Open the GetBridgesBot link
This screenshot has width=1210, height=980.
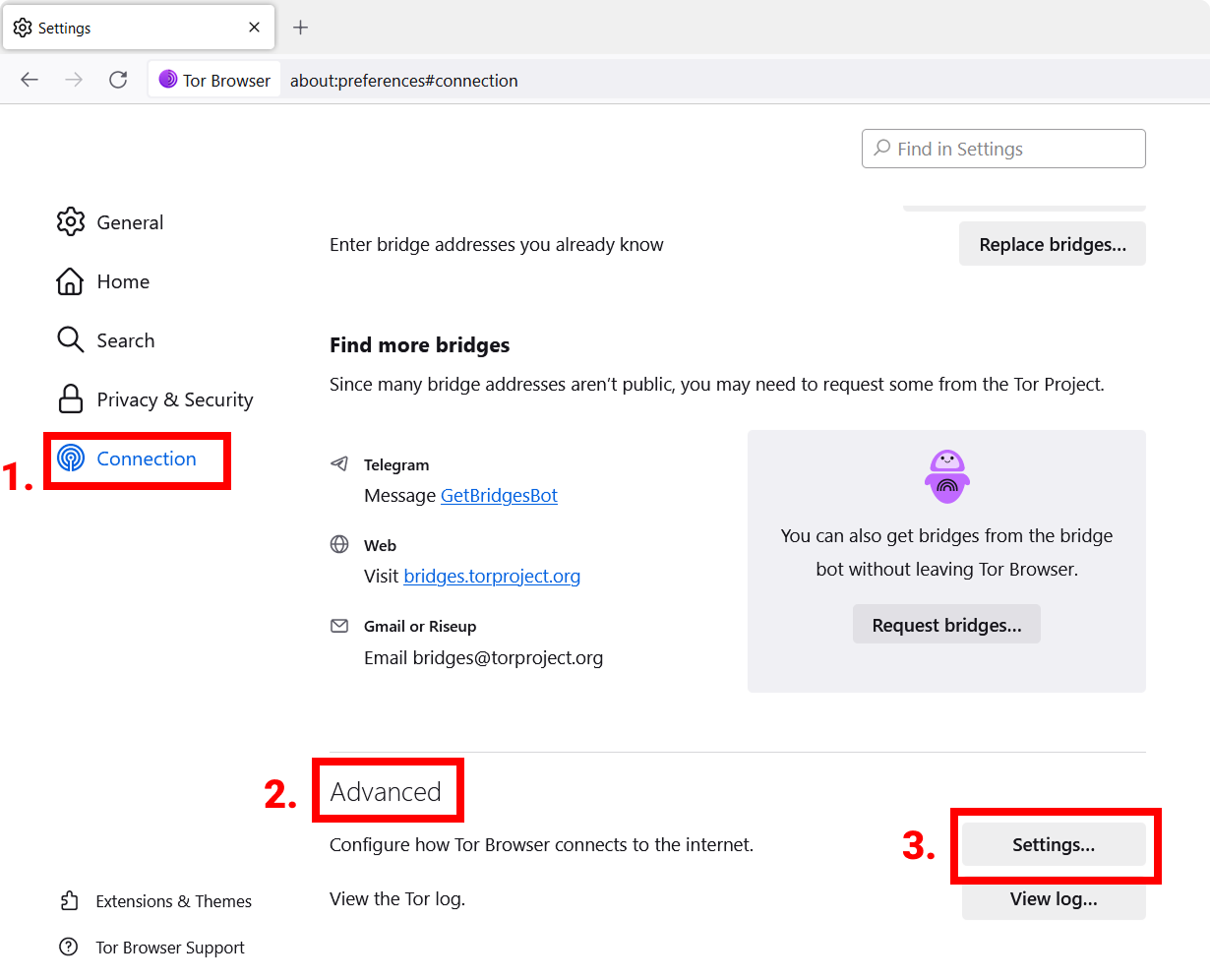[x=499, y=496]
